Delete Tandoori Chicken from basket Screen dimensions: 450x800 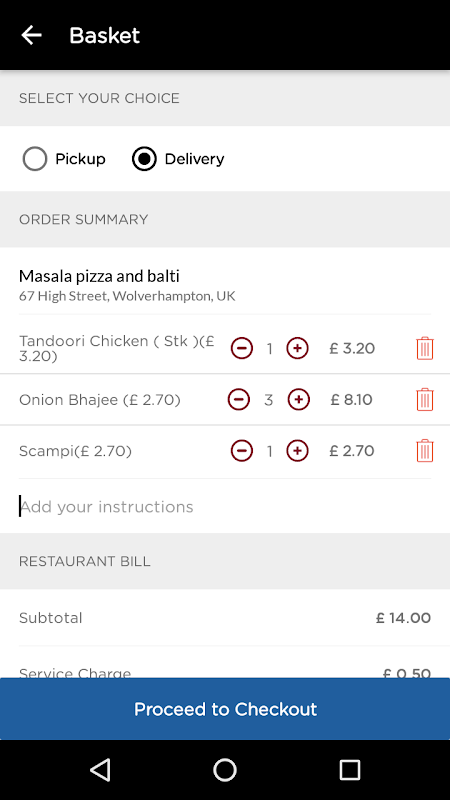coord(425,348)
